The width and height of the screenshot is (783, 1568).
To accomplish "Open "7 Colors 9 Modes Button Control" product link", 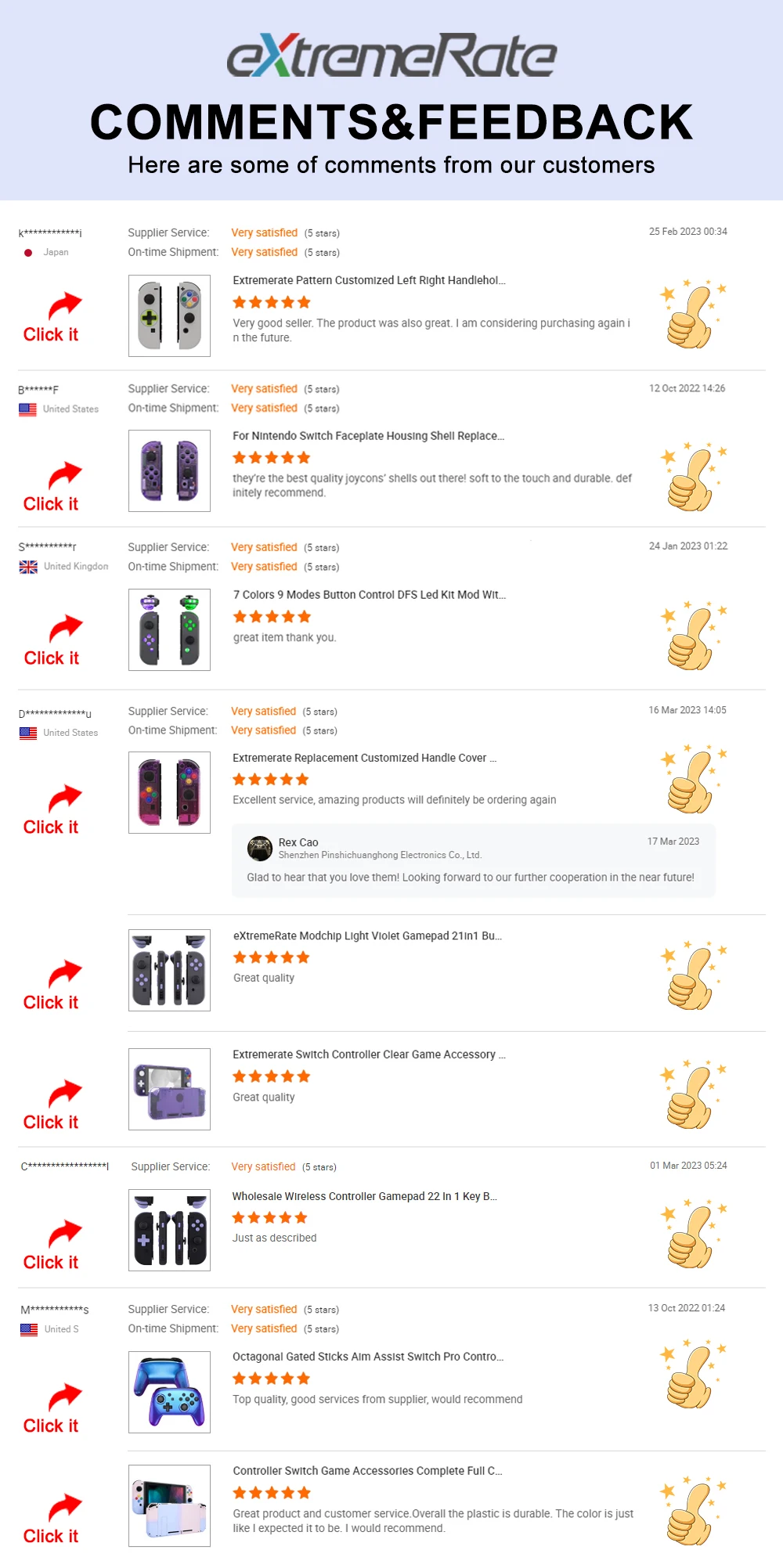I will pos(369,595).
